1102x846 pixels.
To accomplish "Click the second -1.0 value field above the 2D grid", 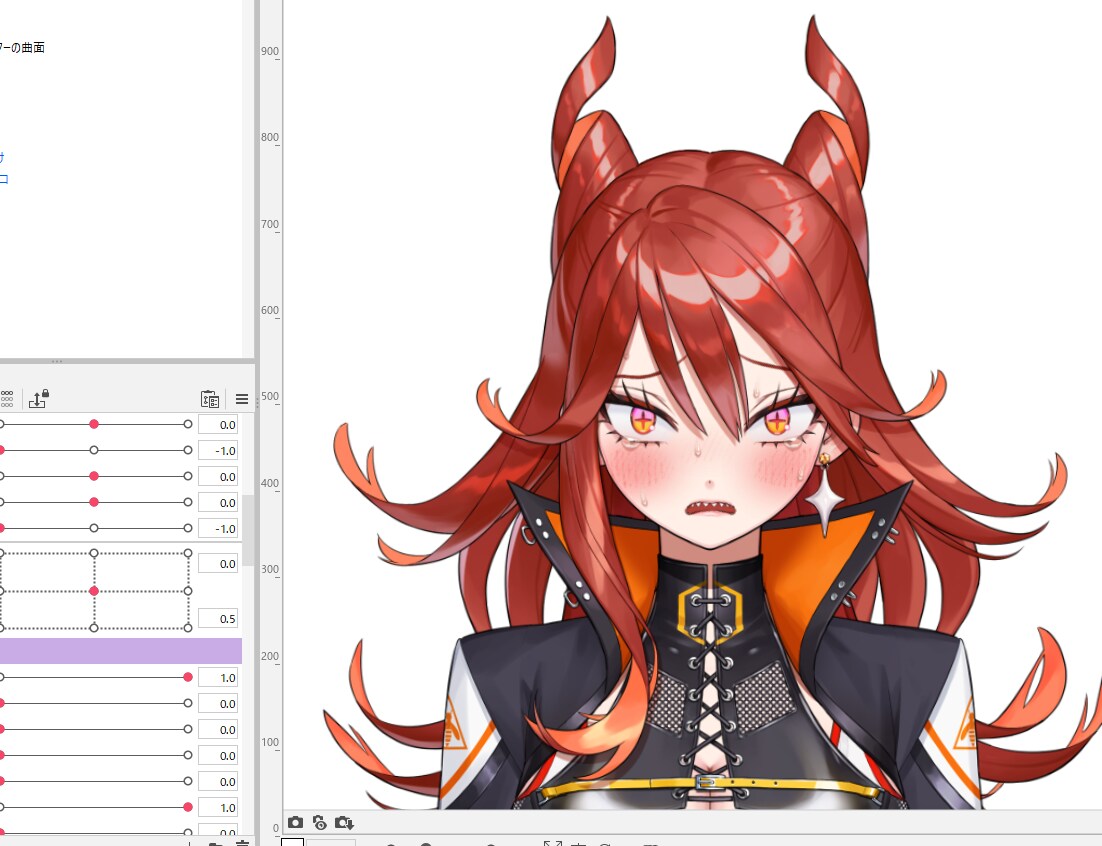I will (219, 528).
